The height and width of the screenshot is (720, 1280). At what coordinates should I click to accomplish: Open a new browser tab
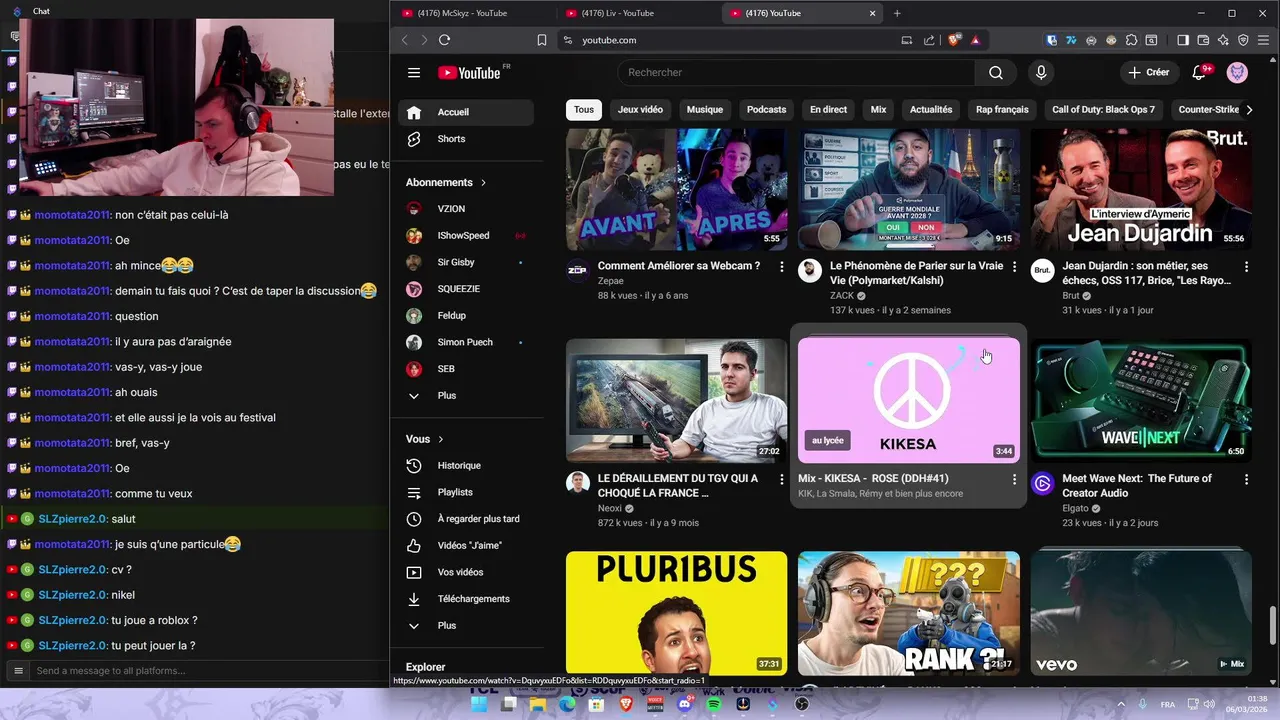pyautogui.click(x=897, y=13)
